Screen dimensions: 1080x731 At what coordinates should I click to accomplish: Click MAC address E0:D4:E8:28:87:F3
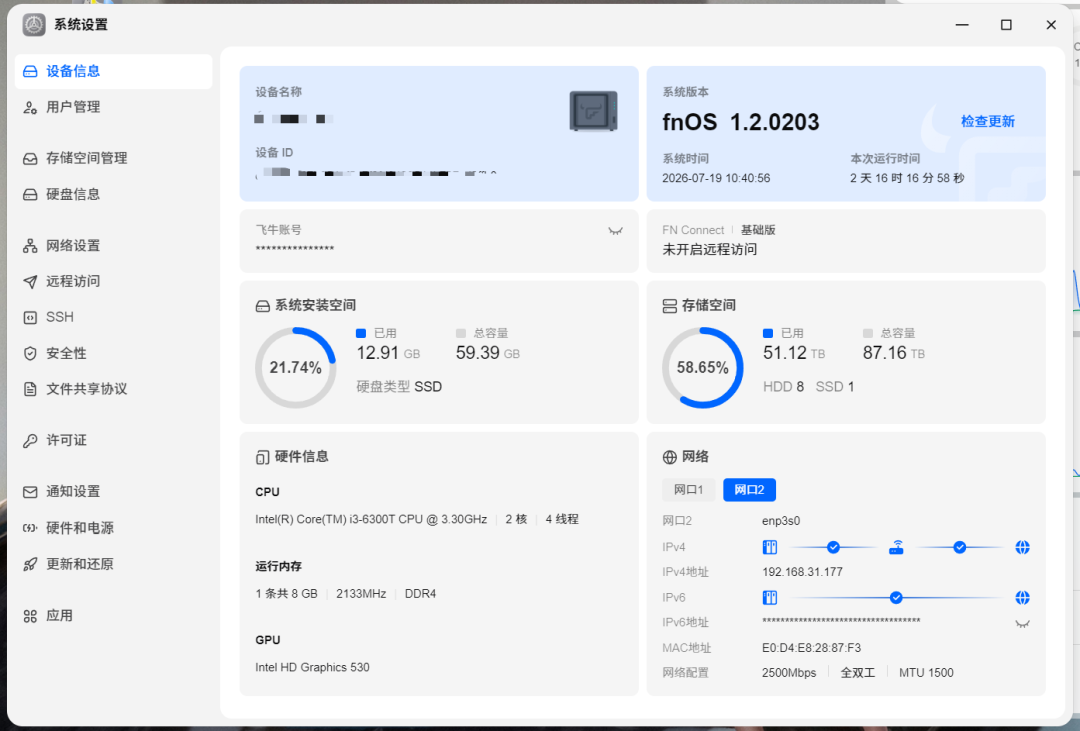pos(811,648)
